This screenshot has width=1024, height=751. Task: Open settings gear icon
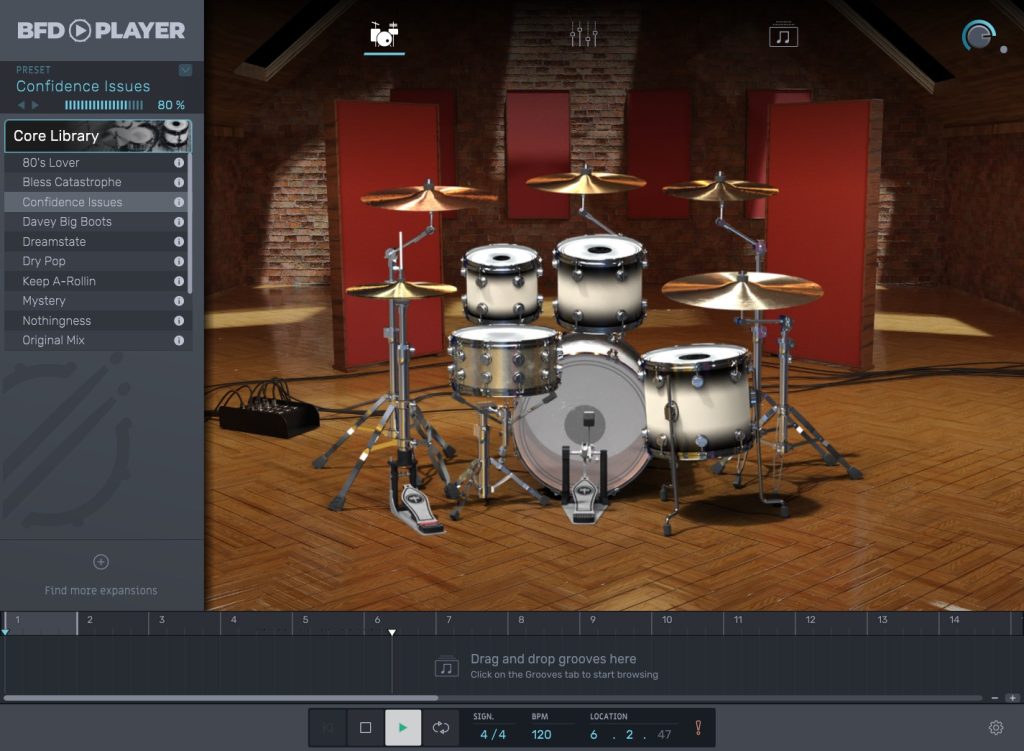(x=995, y=727)
